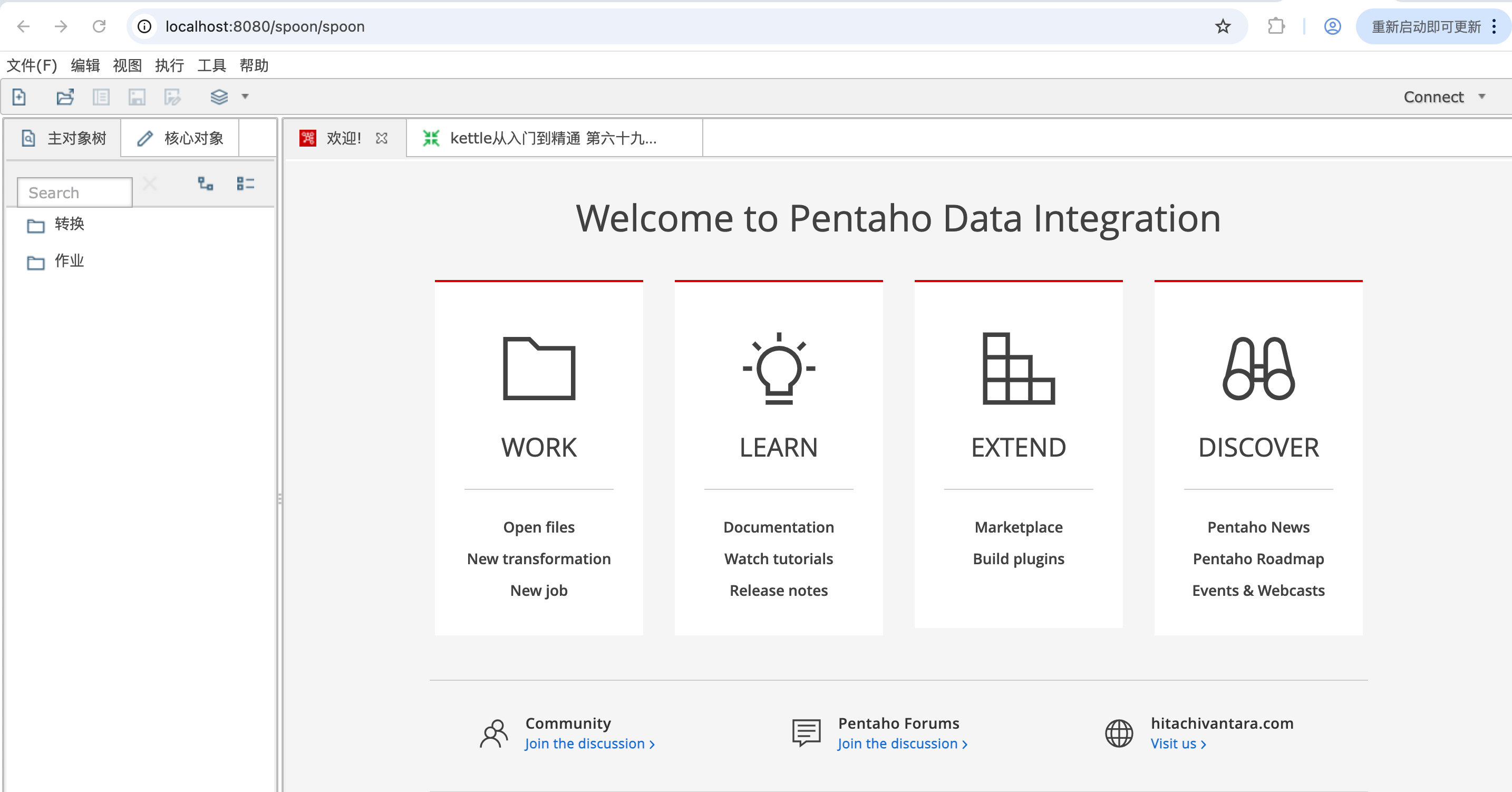Click the explore repository toolbar icon
1512x792 pixels.
click(x=101, y=97)
